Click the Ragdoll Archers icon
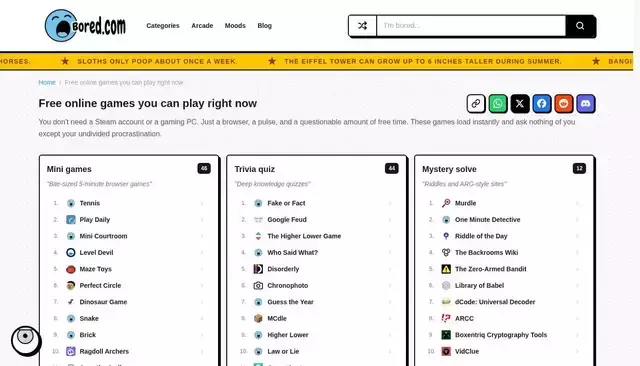The height and width of the screenshot is (366, 640). click(71, 351)
